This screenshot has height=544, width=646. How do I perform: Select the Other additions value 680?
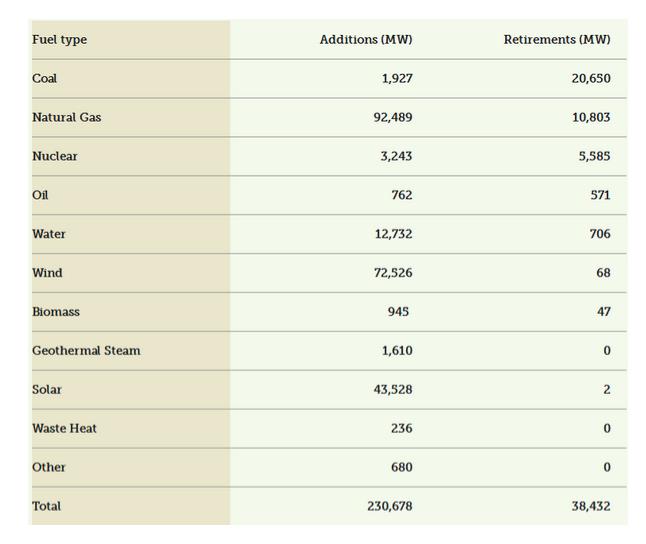click(x=401, y=468)
